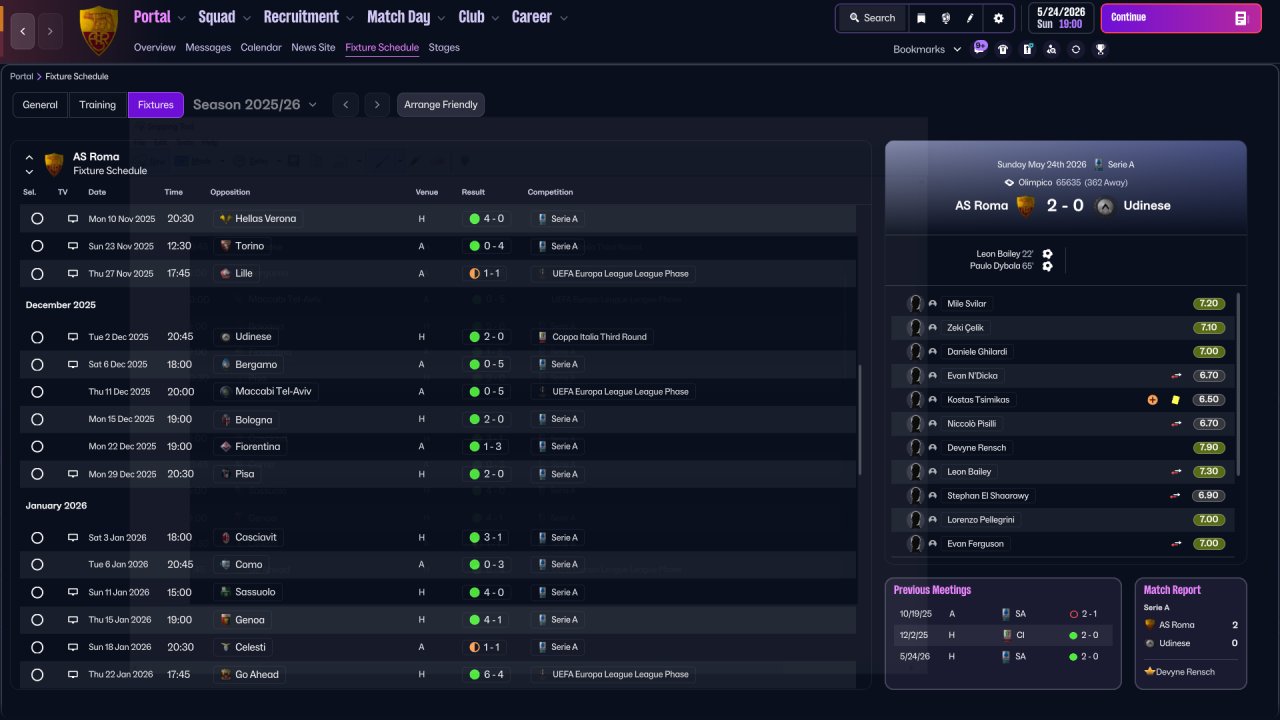Click the player search bookmark icon
This screenshot has width=1280, height=720.
[x=1051, y=49]
